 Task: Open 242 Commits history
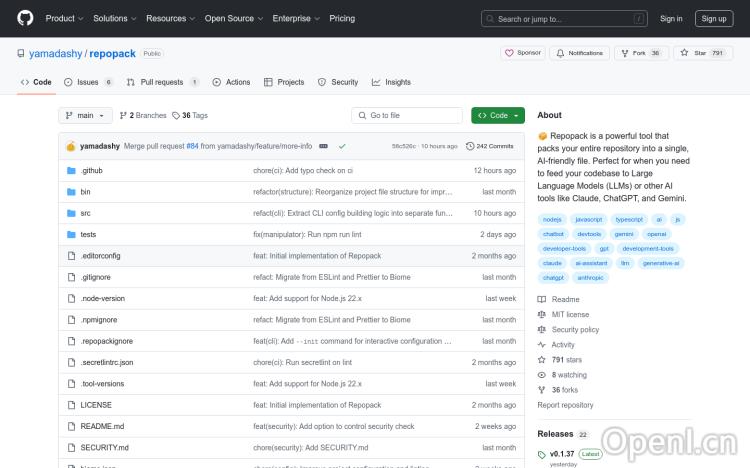point(490,146)
